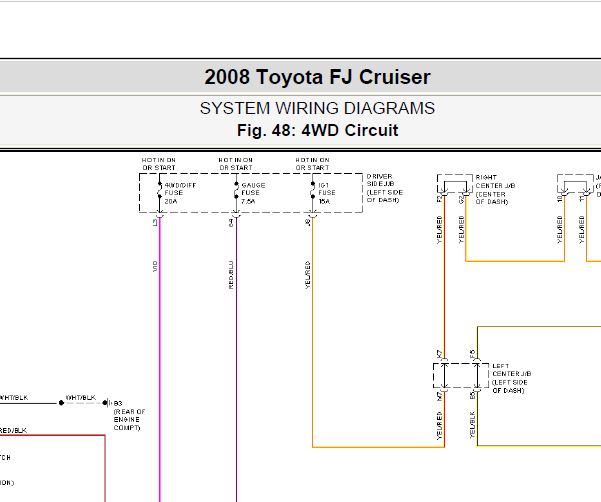Click pin K7 on the Left Center J/B
Viewport: 601px width, 502px height.
439,354
